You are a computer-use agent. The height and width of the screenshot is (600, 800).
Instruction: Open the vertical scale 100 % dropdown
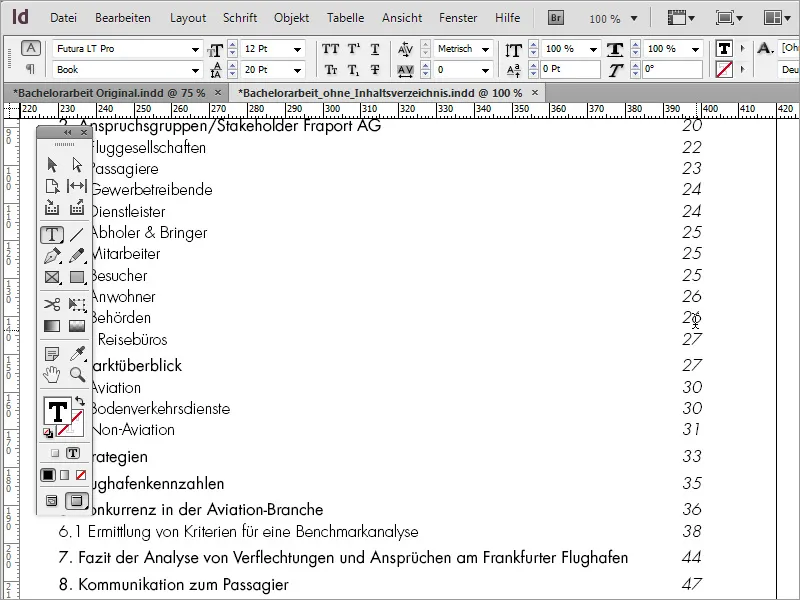pos(593,49)
